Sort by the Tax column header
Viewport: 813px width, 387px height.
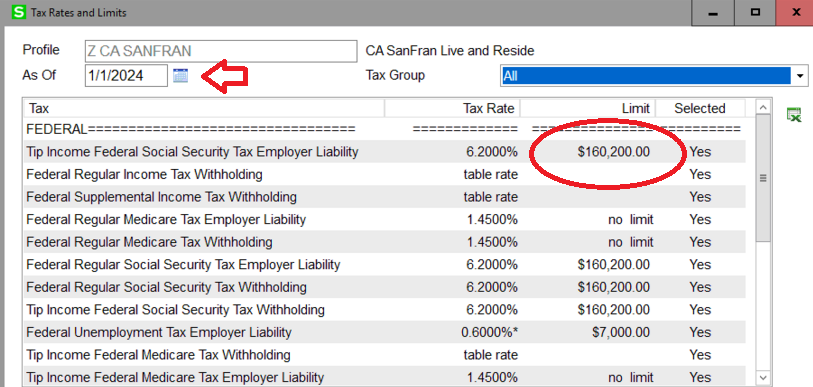coord(204,108)
